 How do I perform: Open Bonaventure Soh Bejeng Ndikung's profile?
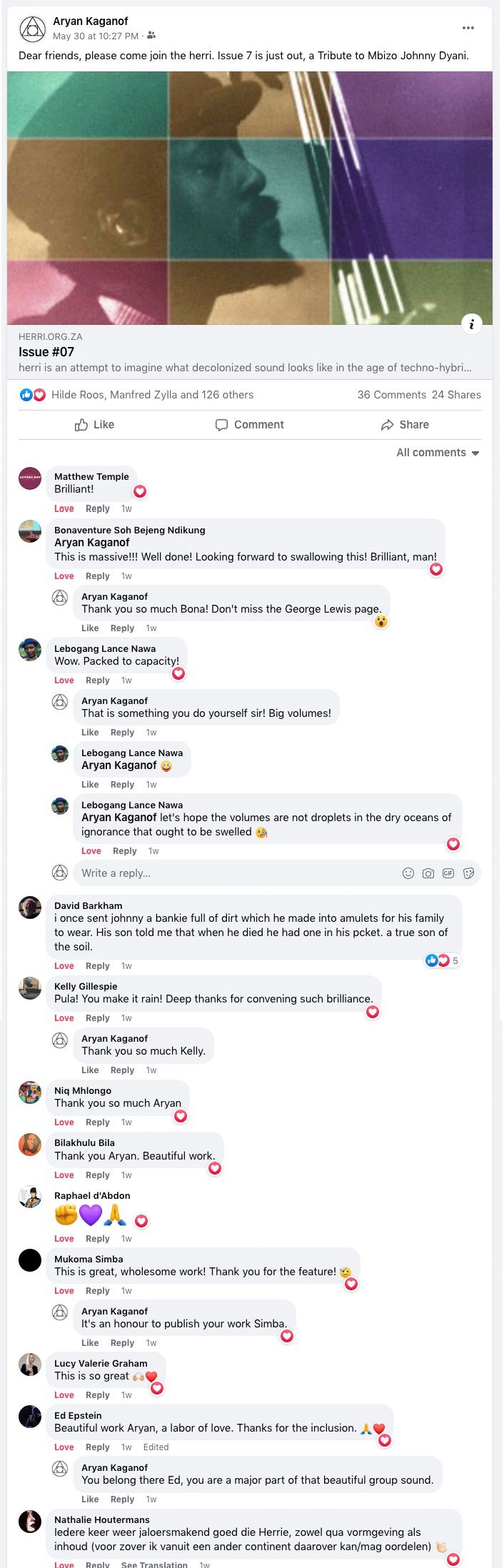click(129, 530)
